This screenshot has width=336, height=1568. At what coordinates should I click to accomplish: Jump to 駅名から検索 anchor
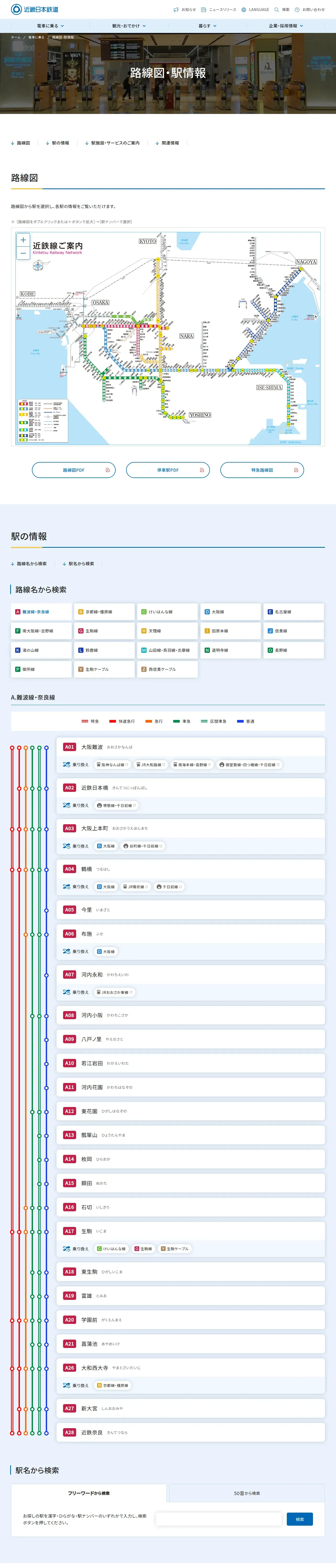pos(79,564)
